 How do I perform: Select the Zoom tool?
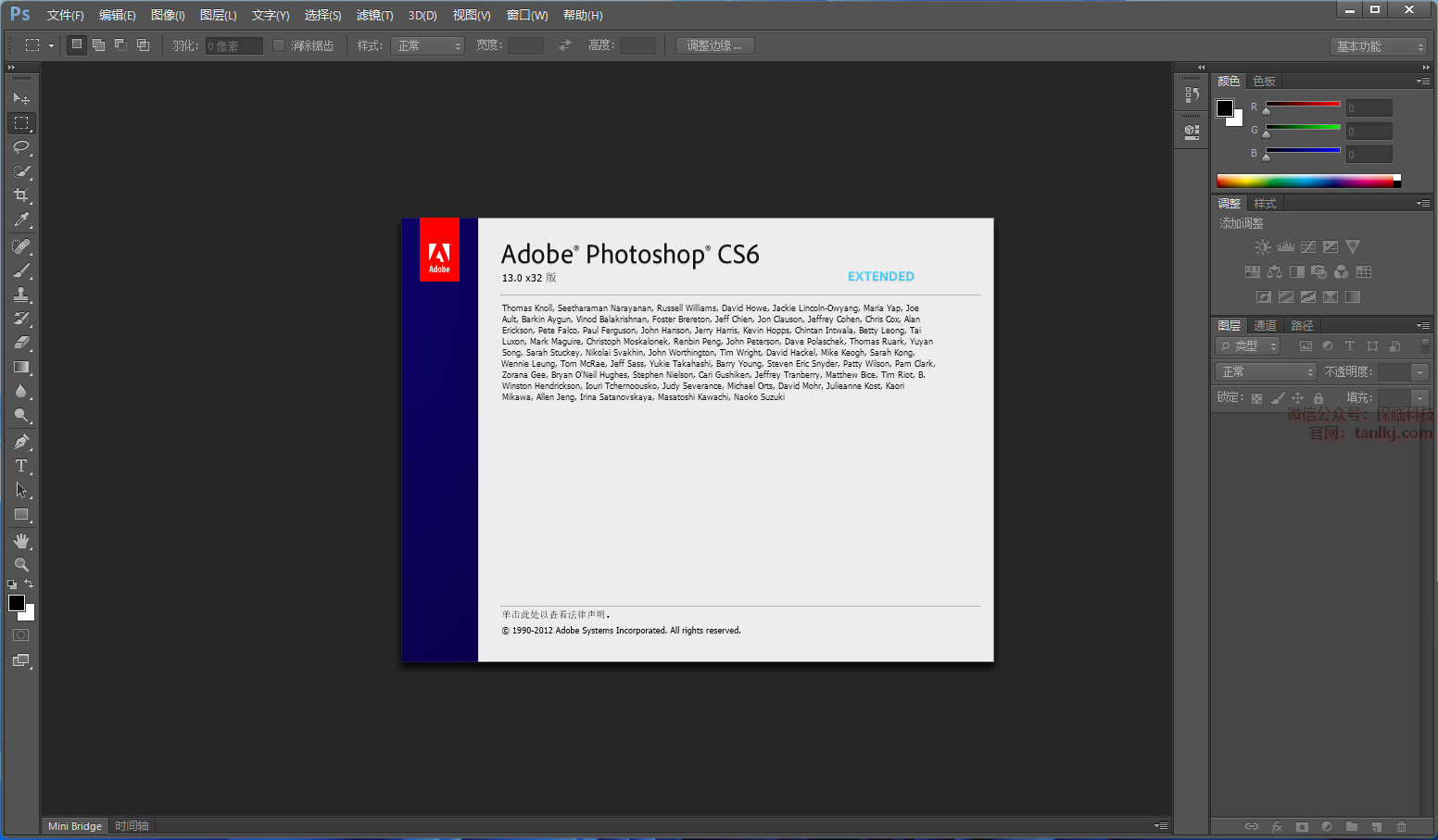coord(21,565)
